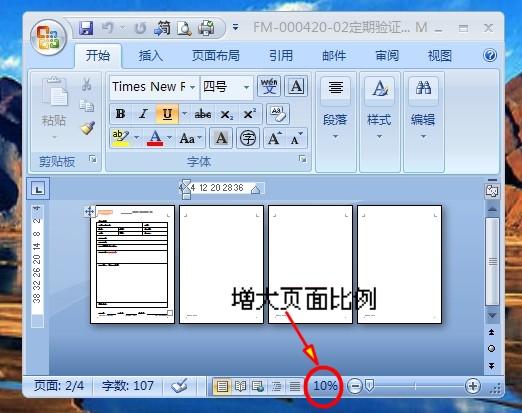This screenshot has width=522, height=413.
Task: Open Word Help question mark
Action: tap(490, 55)
